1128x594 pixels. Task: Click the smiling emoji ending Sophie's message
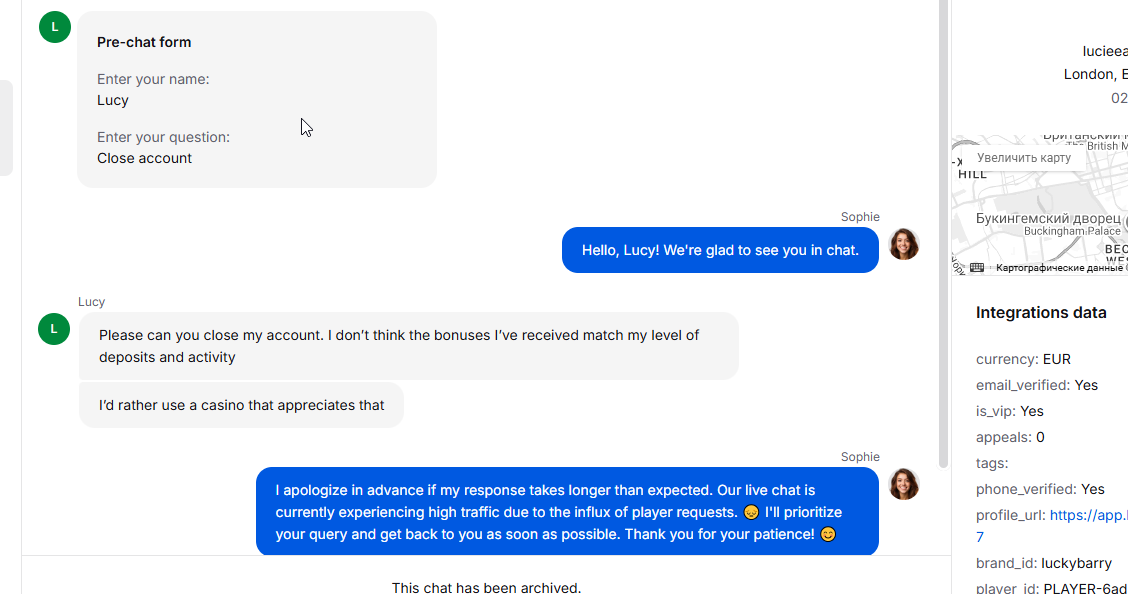point(828,534)
